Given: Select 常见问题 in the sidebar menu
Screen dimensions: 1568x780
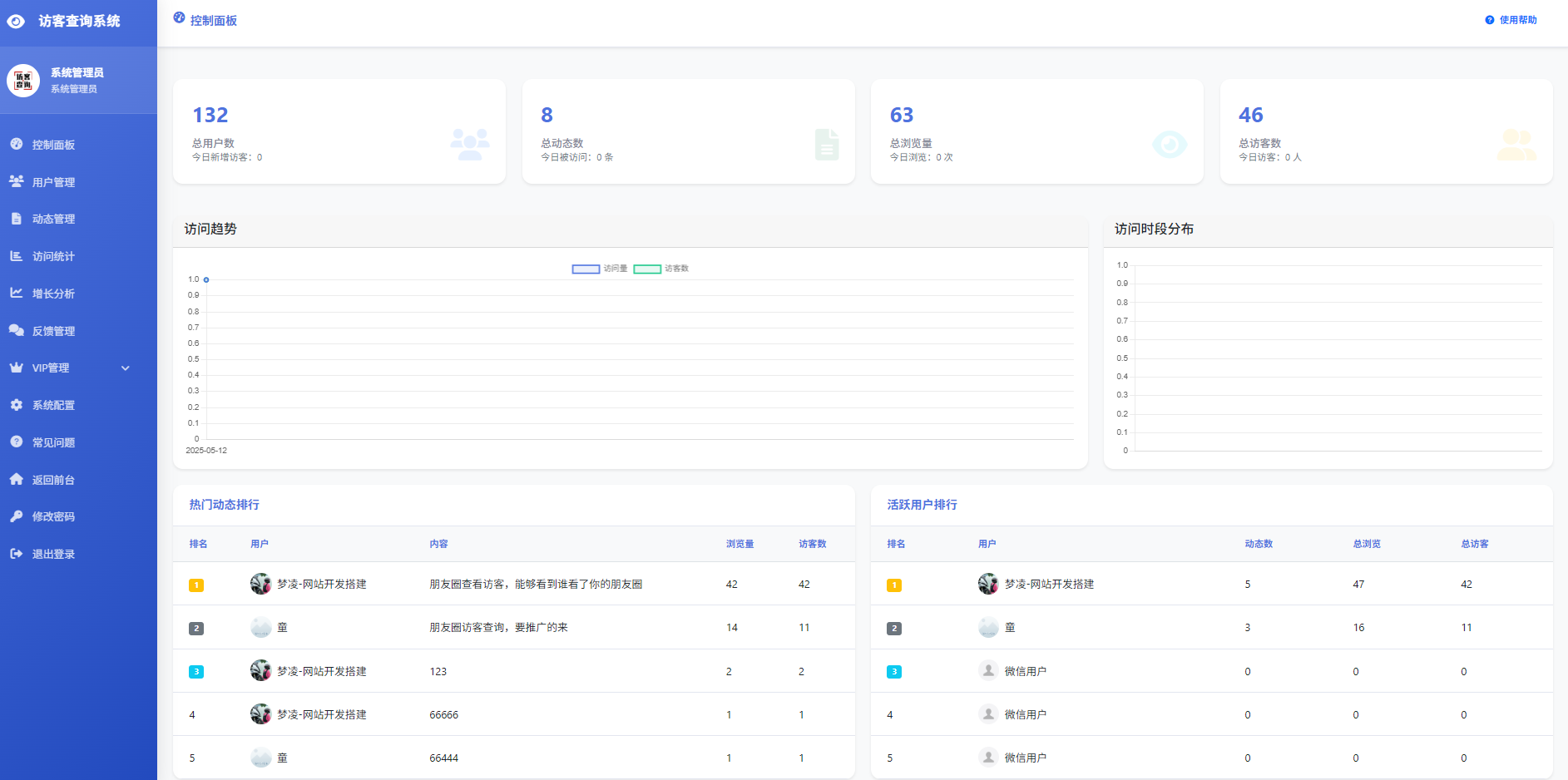Looking at the screenshot, I should point(53,442).
